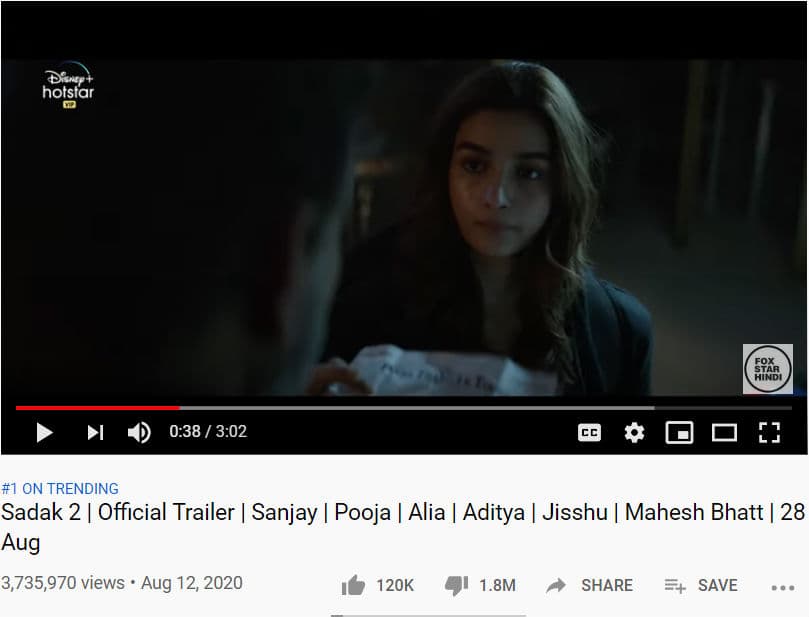Click the SAVE label text
Screen dimensions: 809x617
[x=718, y=585]
